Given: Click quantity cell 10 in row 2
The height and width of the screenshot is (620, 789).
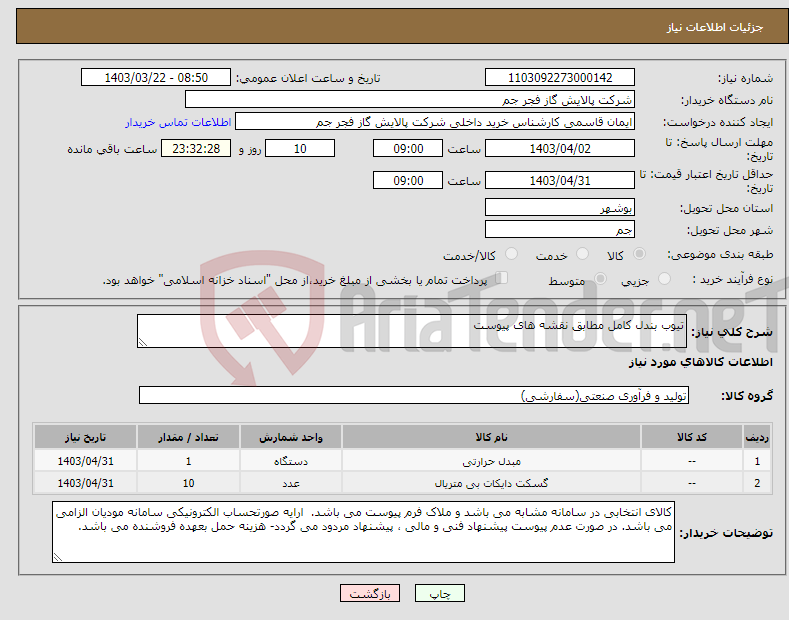Looking at the screenshot, I should click(188, 483).
